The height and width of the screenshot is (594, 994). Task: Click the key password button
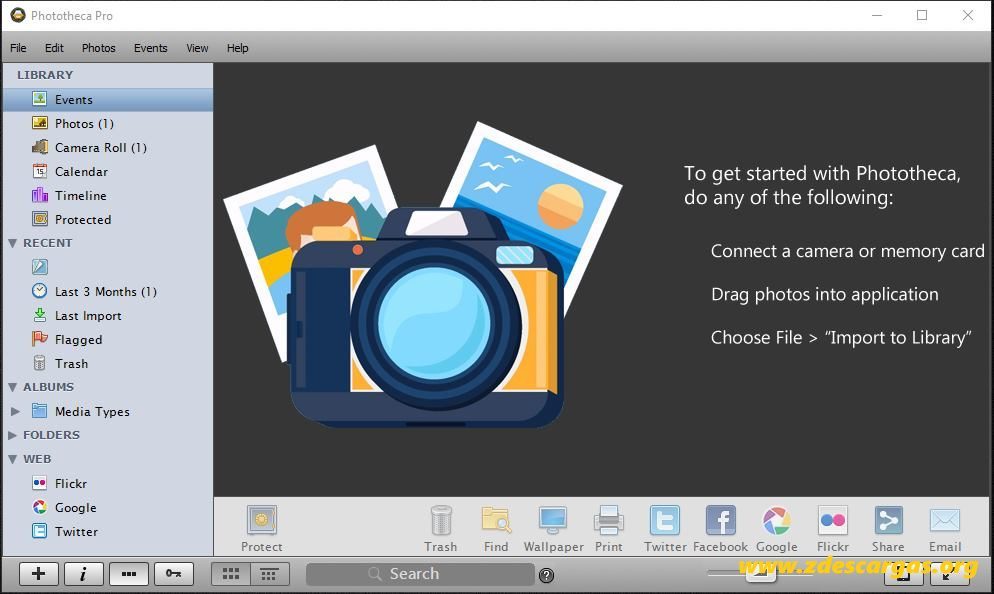coord(174,574)
